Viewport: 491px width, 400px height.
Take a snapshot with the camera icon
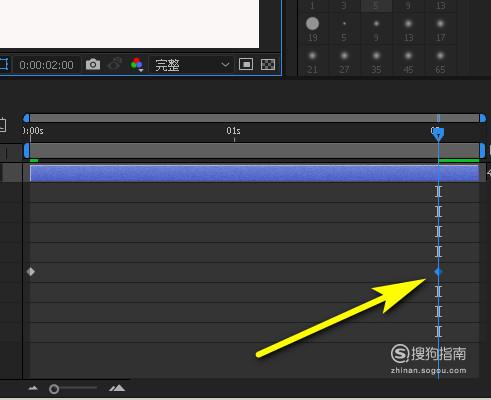click(x=93, y=64)
